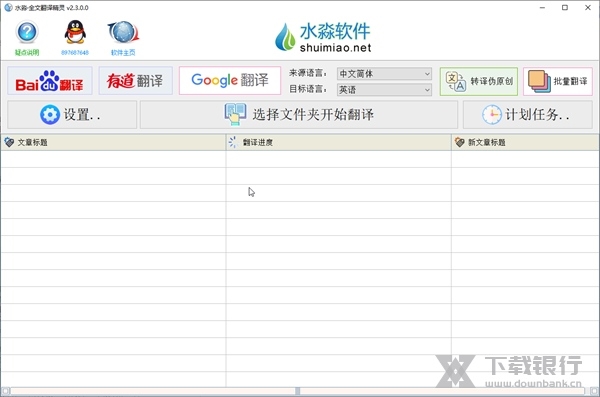Close the translator window

(588, 8)
